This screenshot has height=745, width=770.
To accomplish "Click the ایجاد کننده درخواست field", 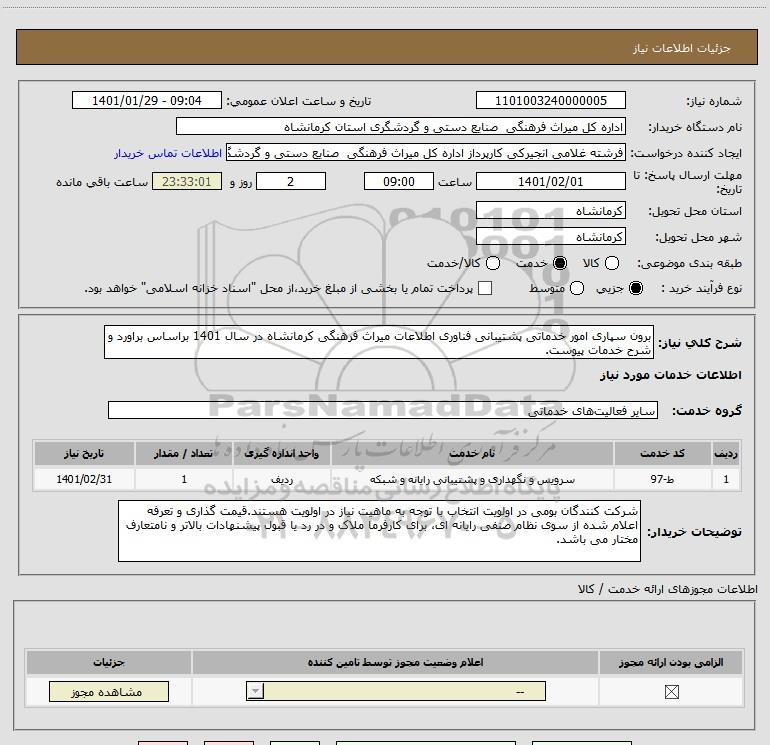I will (426, 153).
